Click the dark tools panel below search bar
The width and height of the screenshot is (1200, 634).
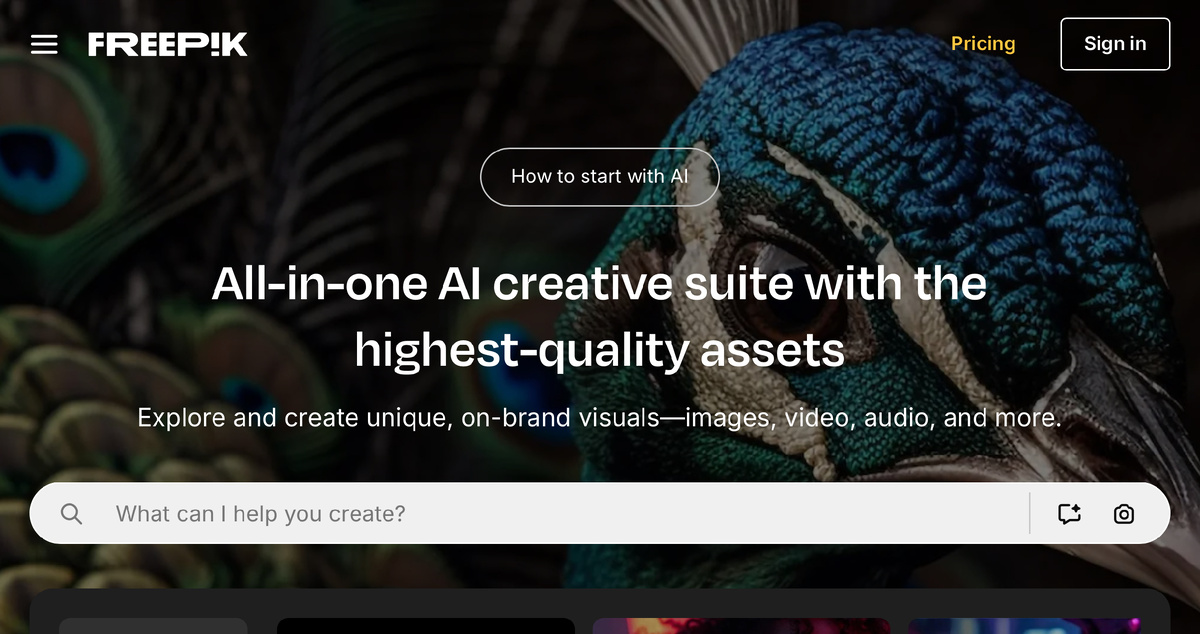[x=600, y=611]
